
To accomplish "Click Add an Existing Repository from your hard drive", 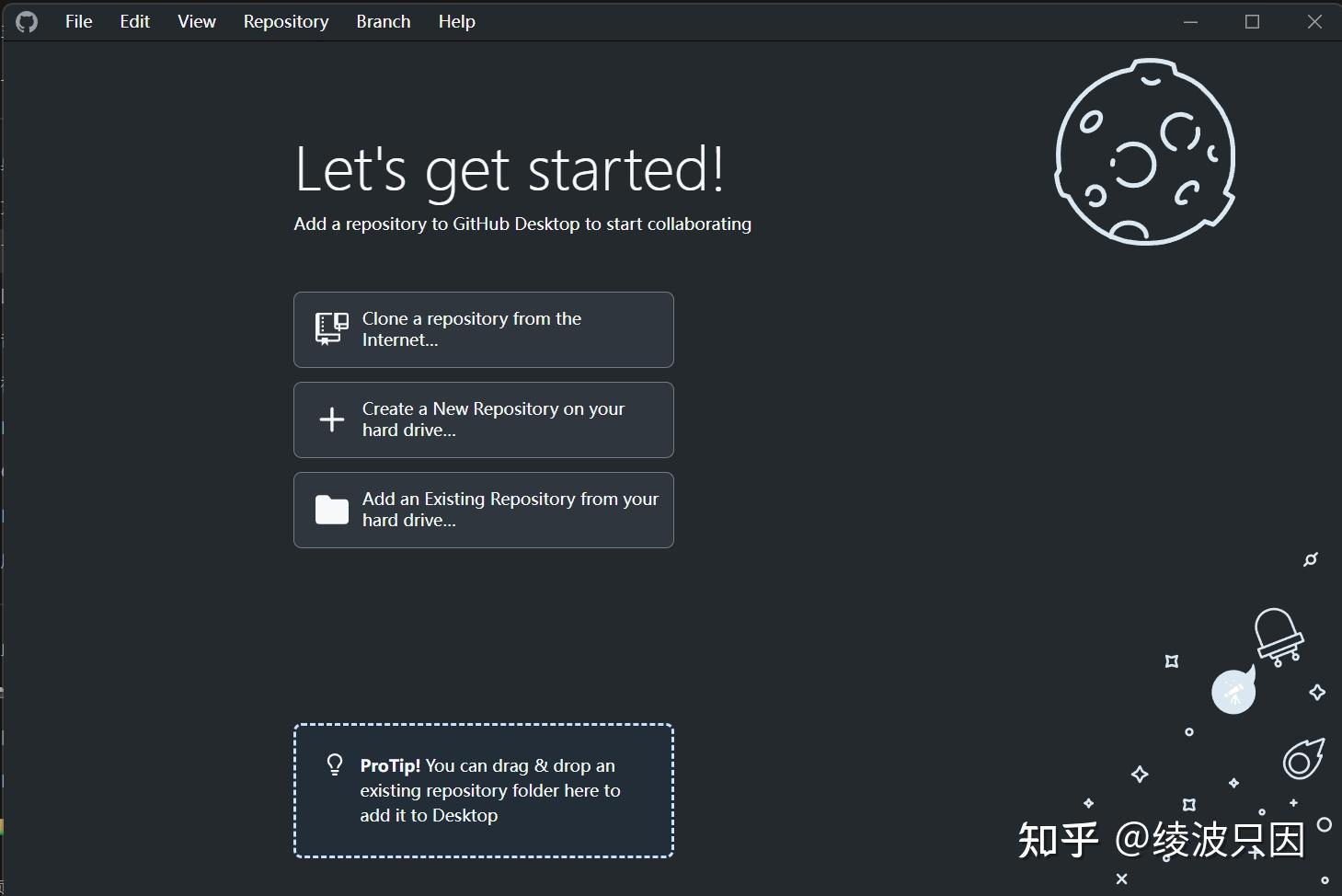I will (x=483, y=510).
